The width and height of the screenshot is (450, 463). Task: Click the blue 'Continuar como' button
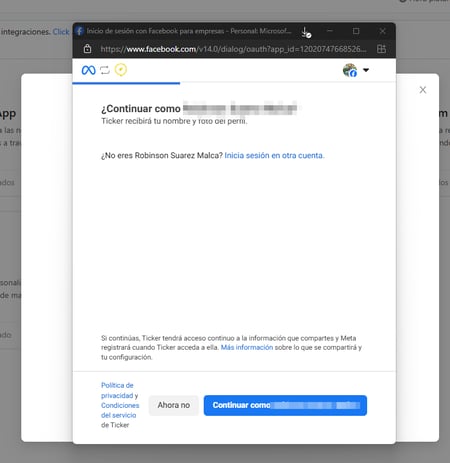point(285,405)
